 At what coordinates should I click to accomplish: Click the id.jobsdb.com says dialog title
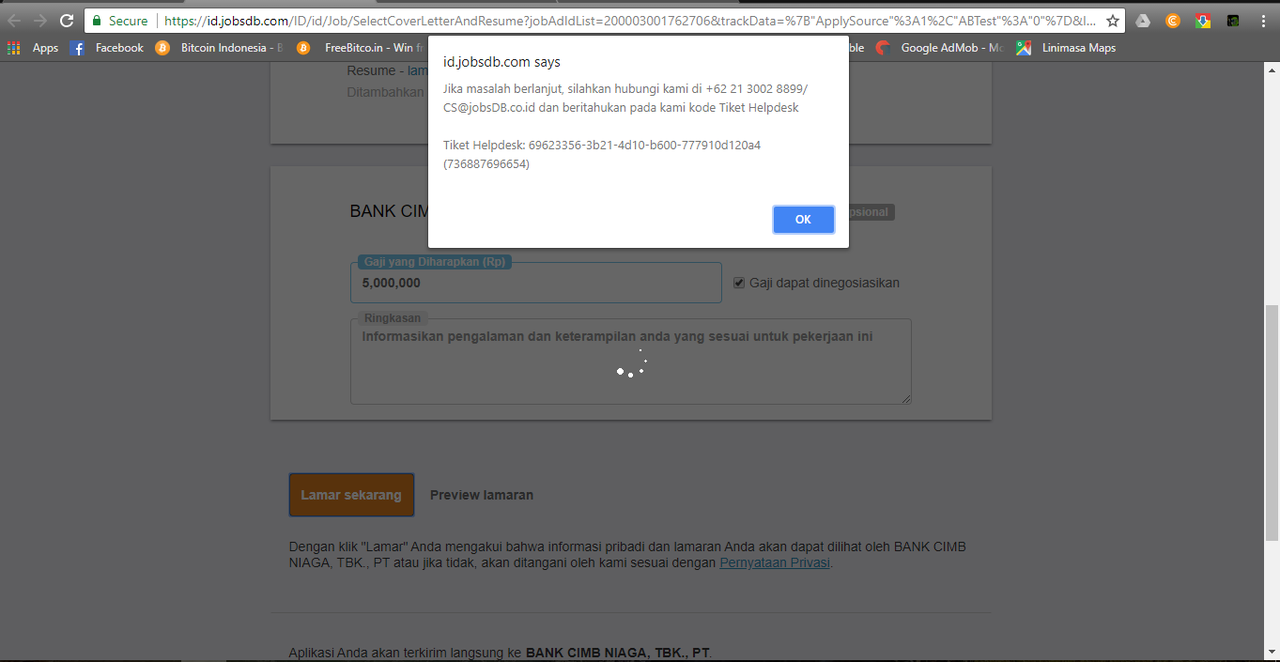pos(502,62)
